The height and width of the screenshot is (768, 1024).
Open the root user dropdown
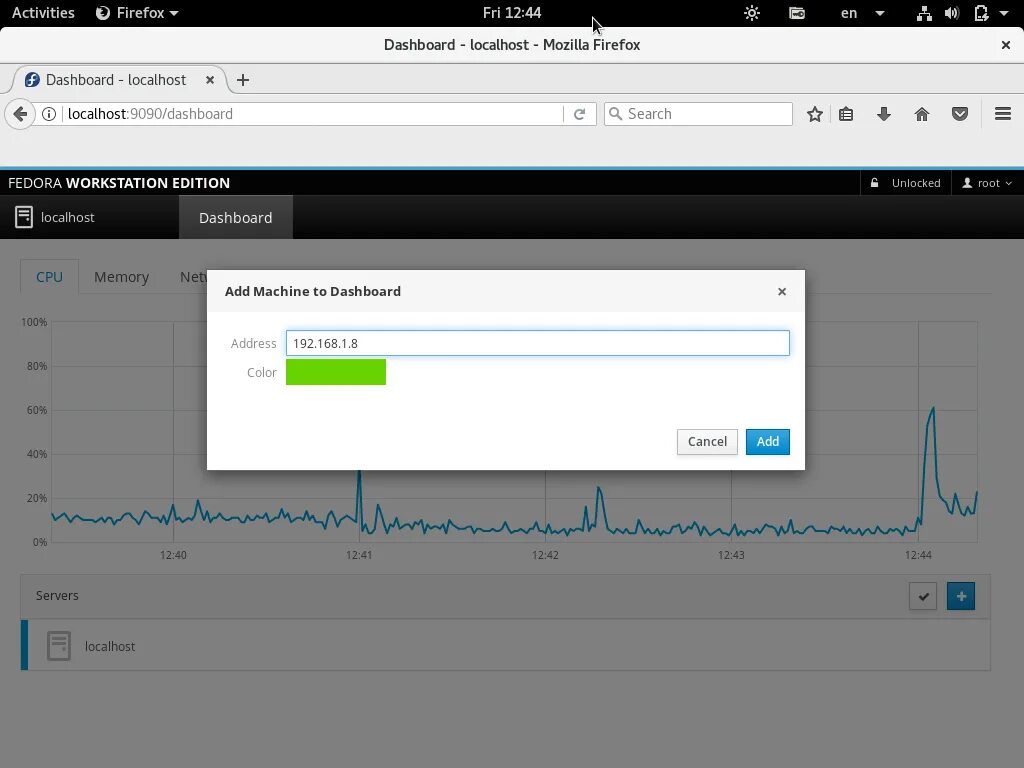point(987,184)
